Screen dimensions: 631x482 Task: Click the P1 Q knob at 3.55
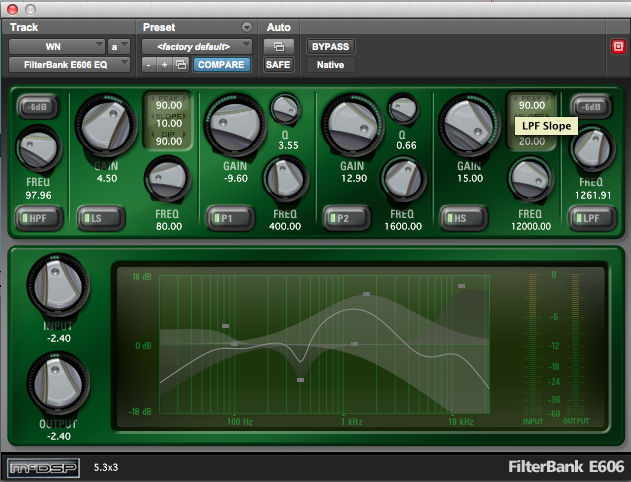pyautogui.click(x=285, y=109)
